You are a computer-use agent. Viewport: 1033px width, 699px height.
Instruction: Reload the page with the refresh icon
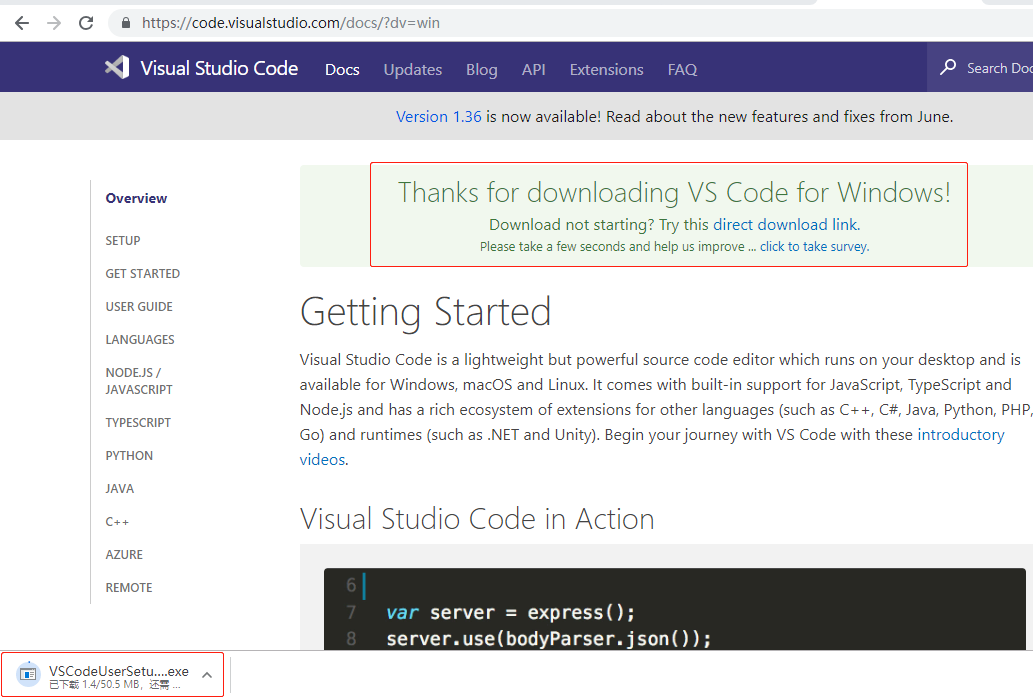[86, 23]
